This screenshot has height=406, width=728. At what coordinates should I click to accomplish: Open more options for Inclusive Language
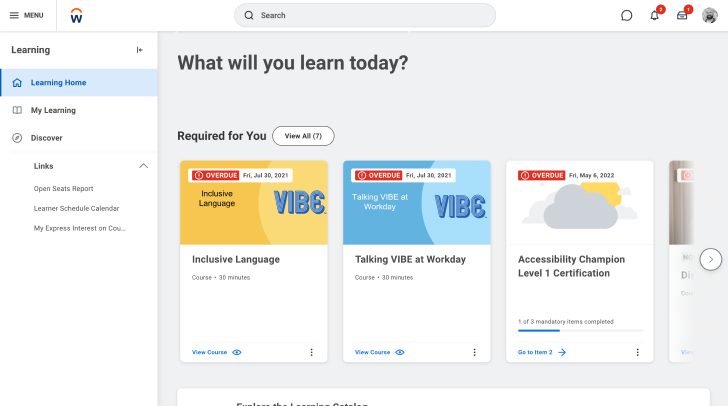[x=311, y=352]
